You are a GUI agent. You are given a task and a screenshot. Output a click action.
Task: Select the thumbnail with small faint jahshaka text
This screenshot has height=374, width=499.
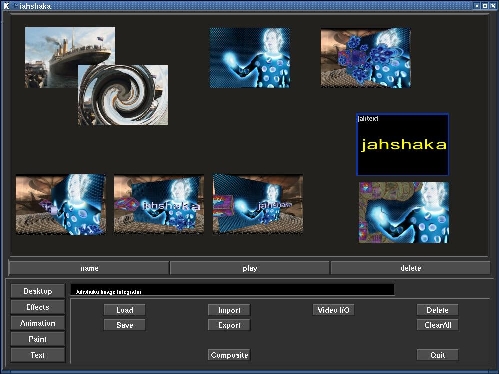point(258,204)
